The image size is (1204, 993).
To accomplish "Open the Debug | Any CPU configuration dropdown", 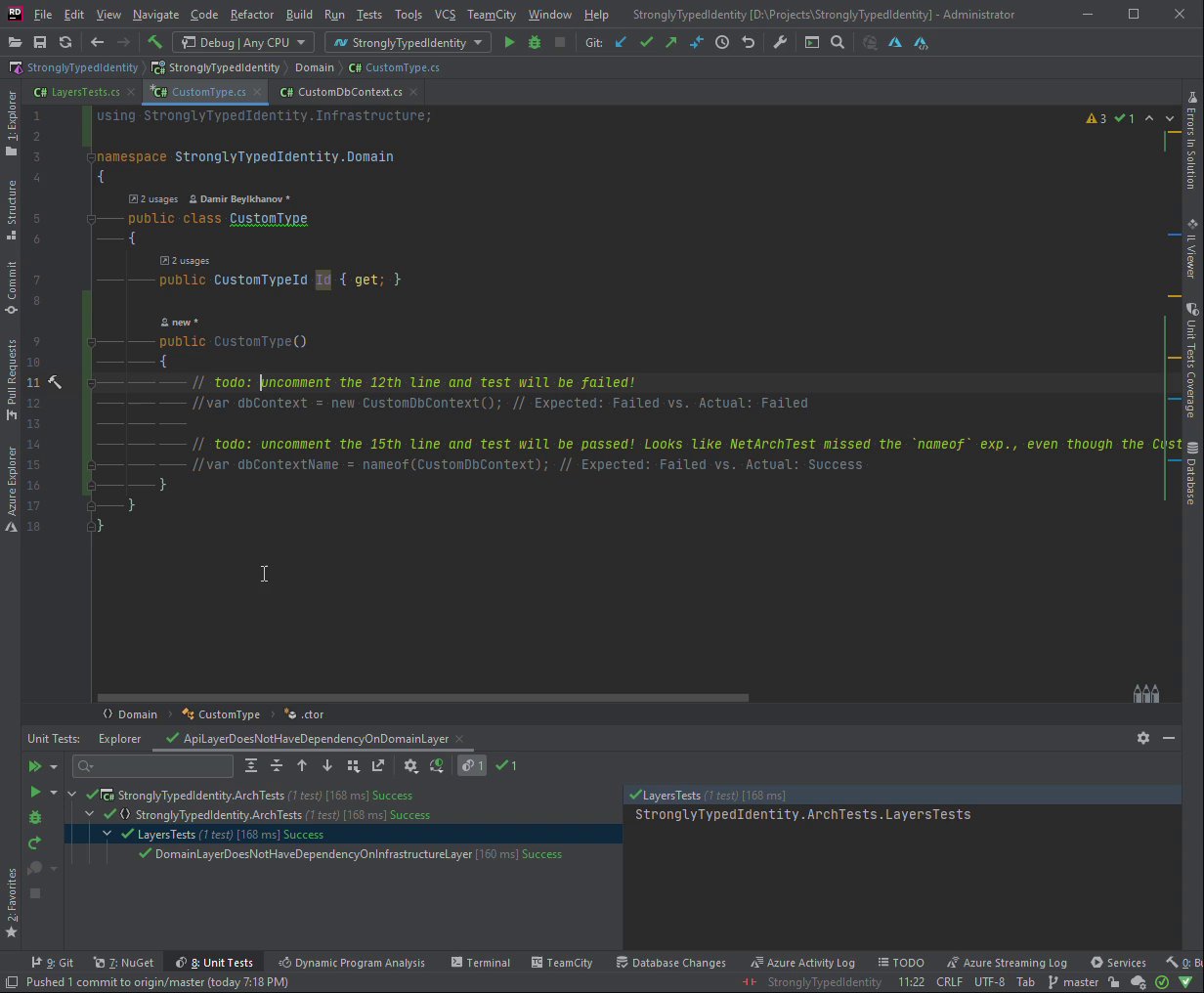I will point(242,42).
